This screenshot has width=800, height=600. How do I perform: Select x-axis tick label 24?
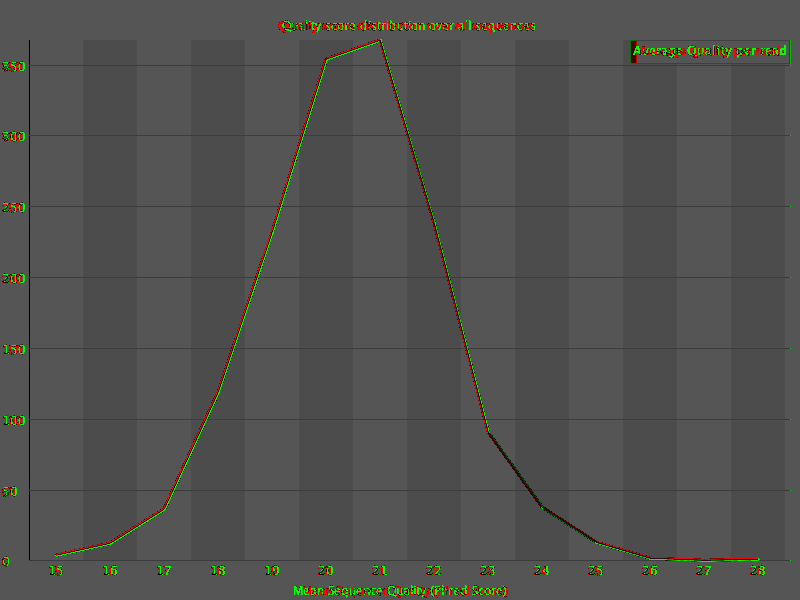542,570
